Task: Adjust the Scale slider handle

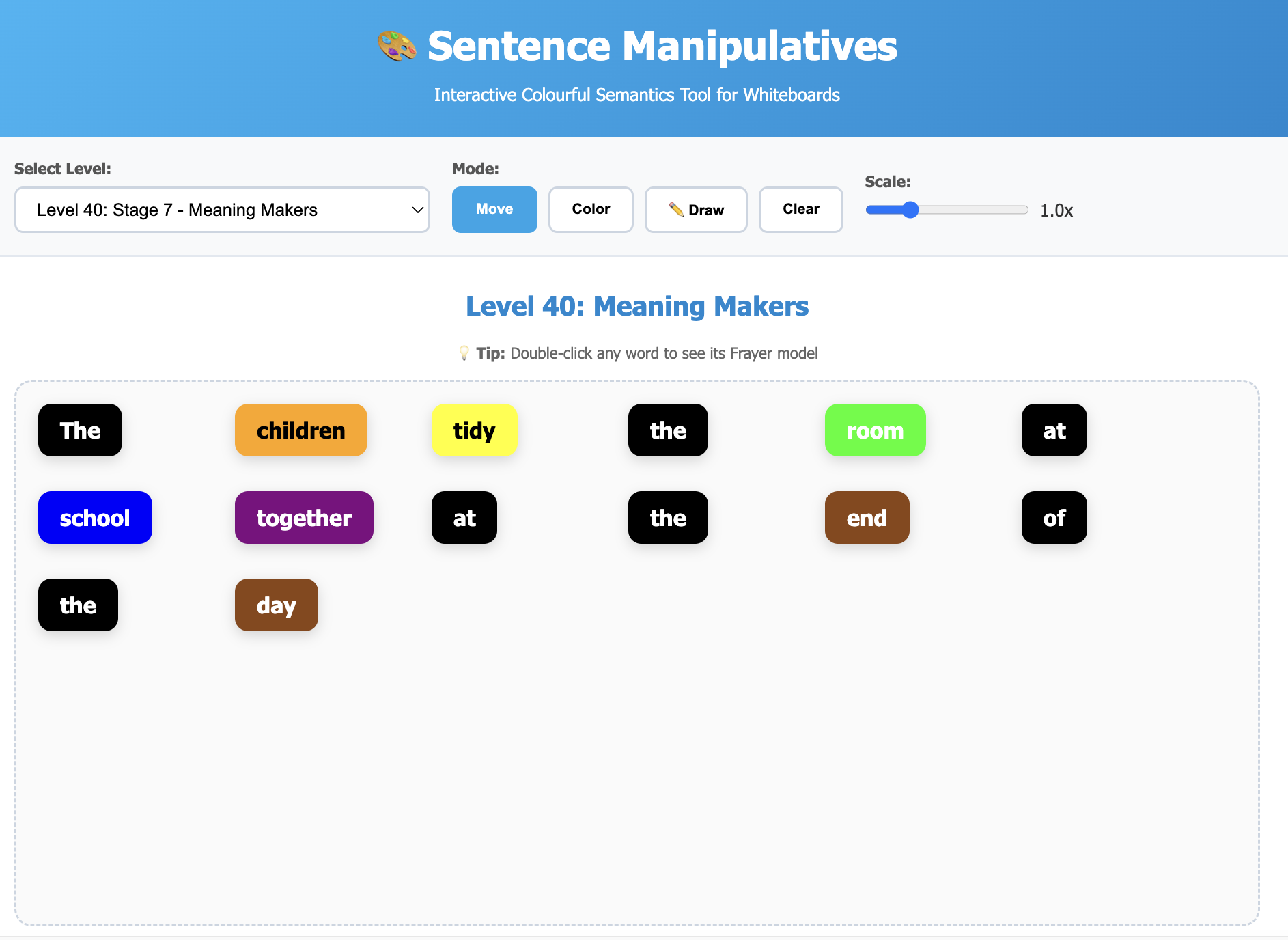Action: click(x=910, y=210)
